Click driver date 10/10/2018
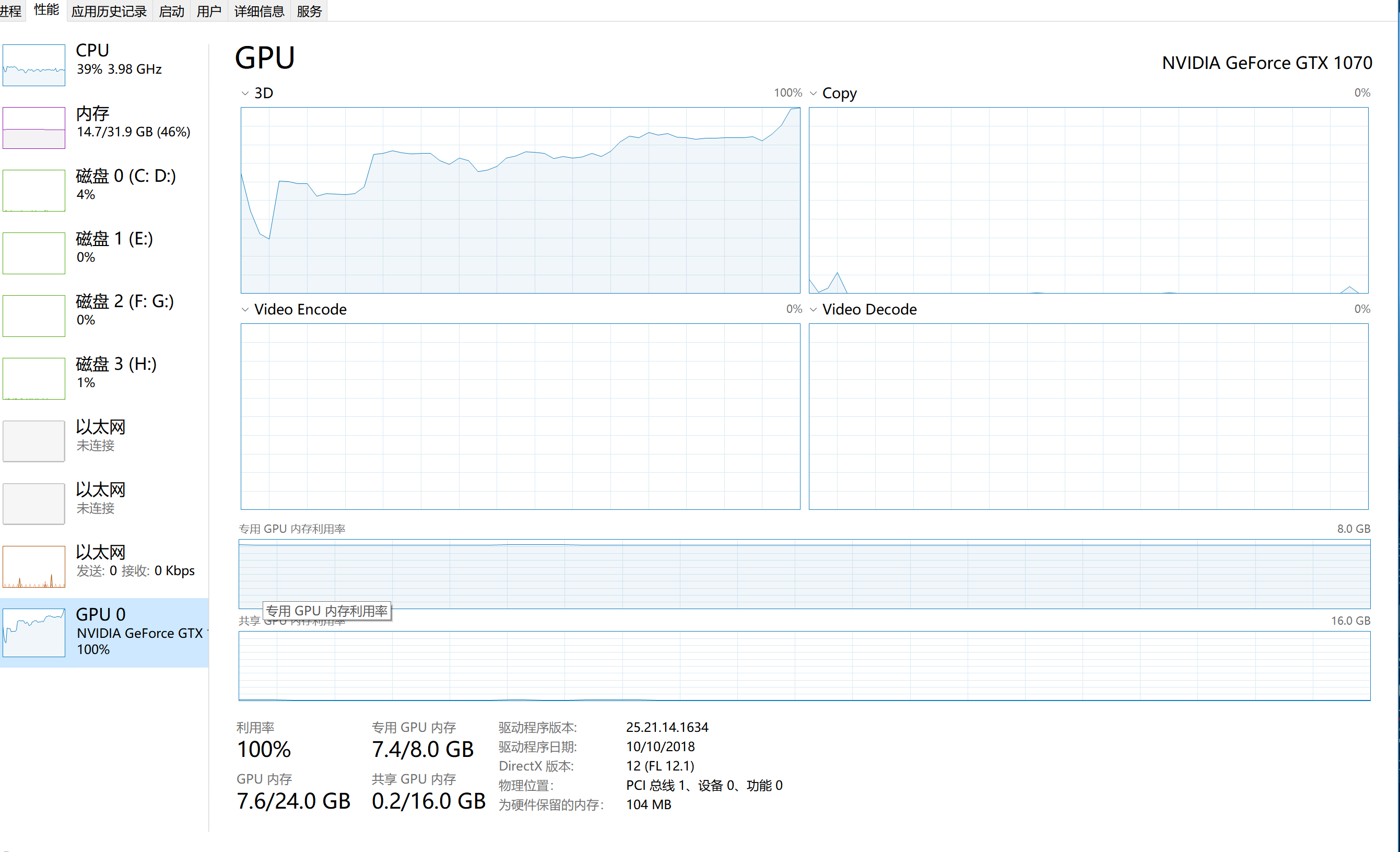 click(660, 746)
